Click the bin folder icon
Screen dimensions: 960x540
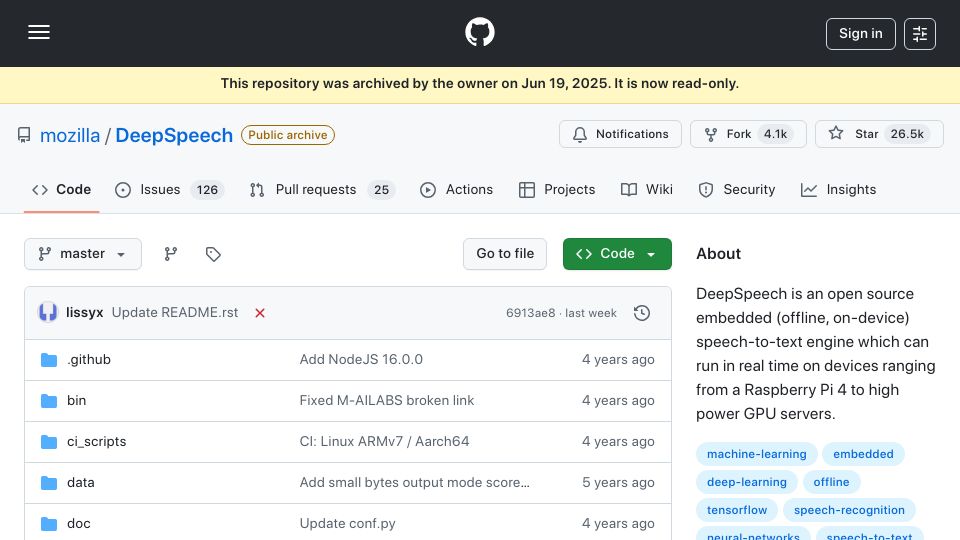pos(49,401)
